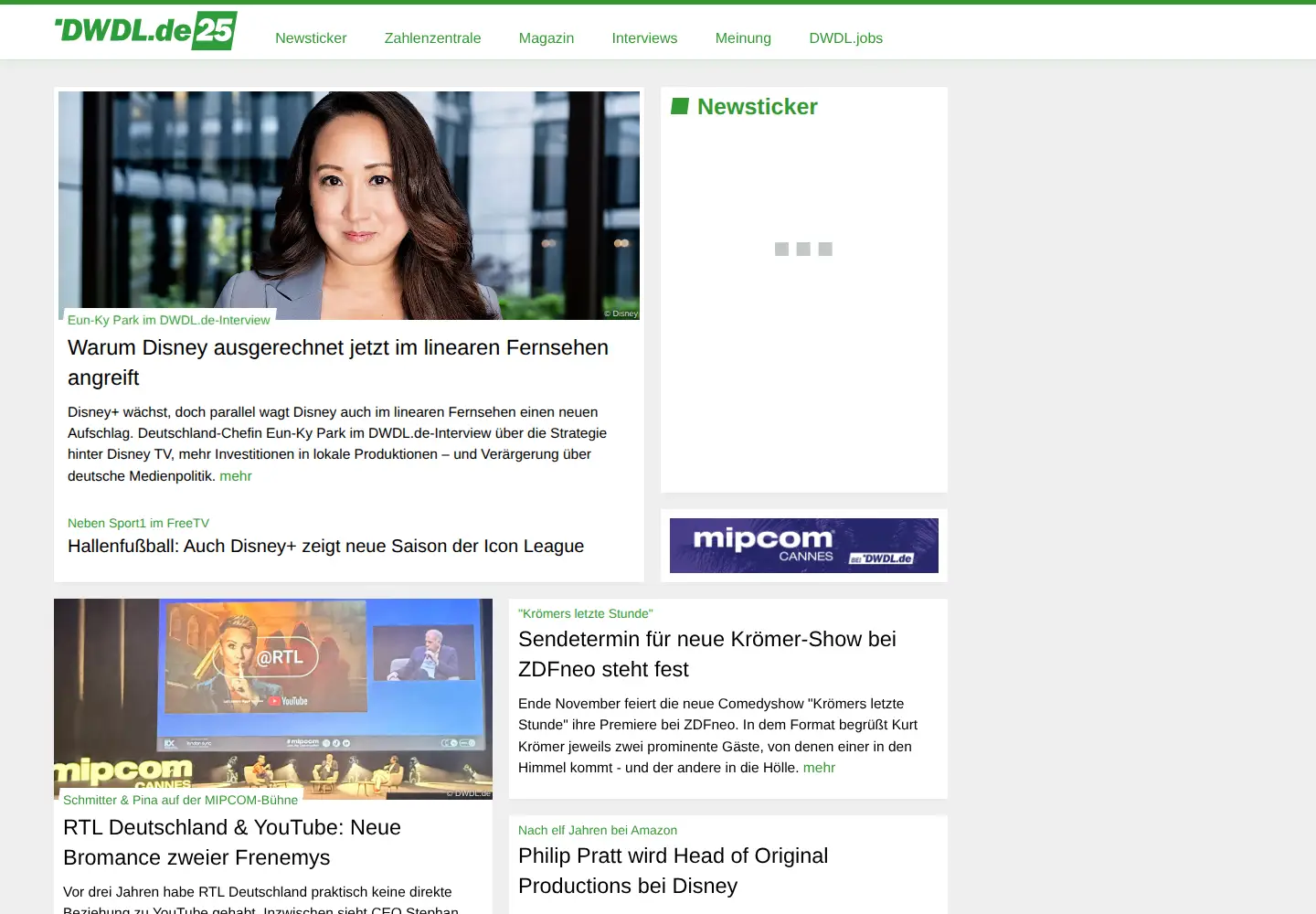Select Interviews in the top navigation
Image resolution: width=1316 pixels, height=914 pixels.
644,37
